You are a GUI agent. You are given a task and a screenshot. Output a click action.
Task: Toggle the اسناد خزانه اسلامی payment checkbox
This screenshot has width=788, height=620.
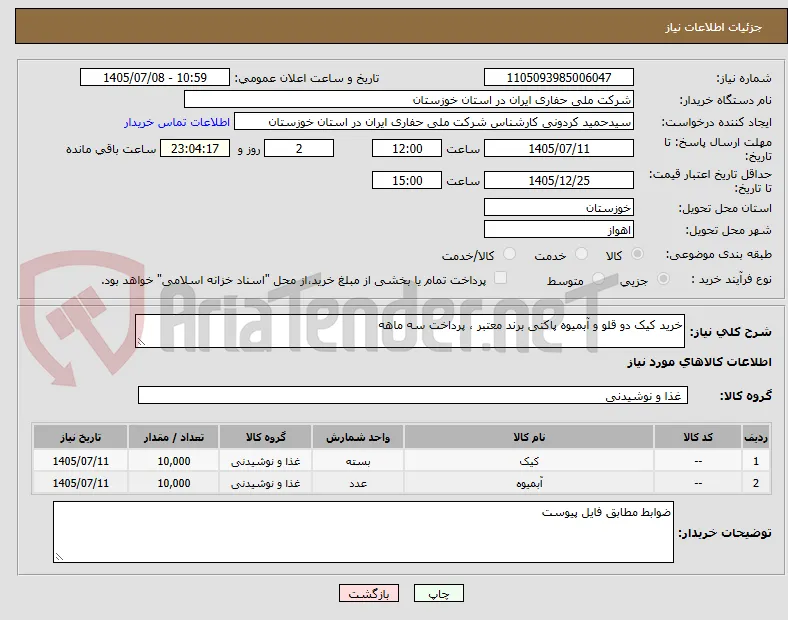tap(501, 278)
